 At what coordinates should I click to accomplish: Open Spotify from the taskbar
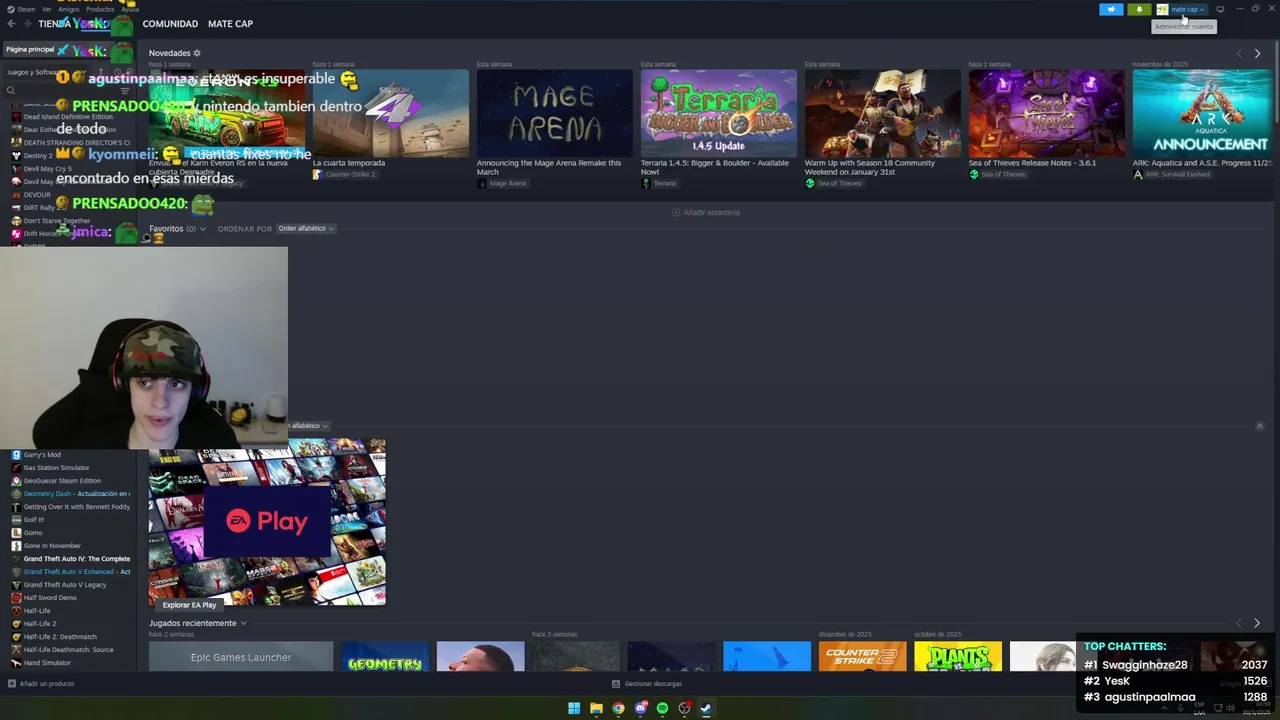pyautogui.click(x=662, y=708)
